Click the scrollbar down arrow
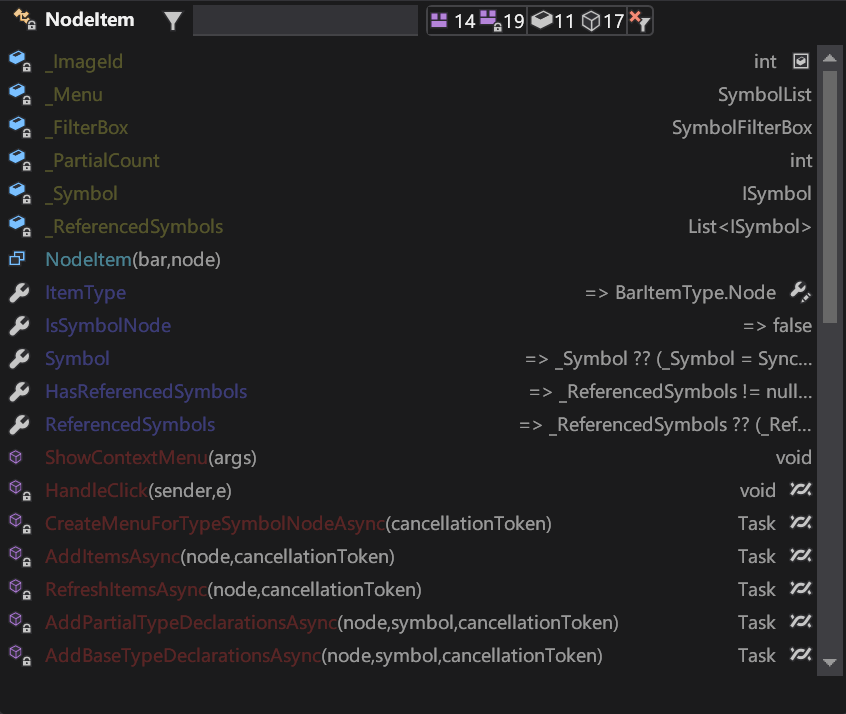Image resolution: width=846 pixels, height=714 pixels. pos(829,662)
